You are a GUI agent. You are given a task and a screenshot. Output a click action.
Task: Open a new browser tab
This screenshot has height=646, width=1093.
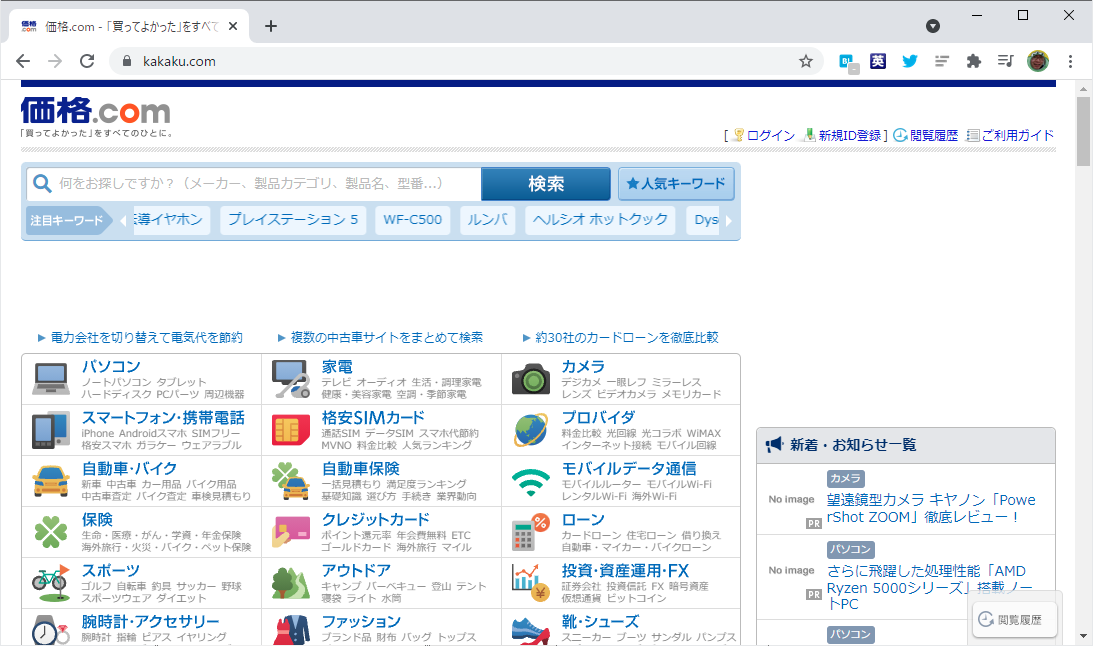pyautogui.click(x=271, y=26)
